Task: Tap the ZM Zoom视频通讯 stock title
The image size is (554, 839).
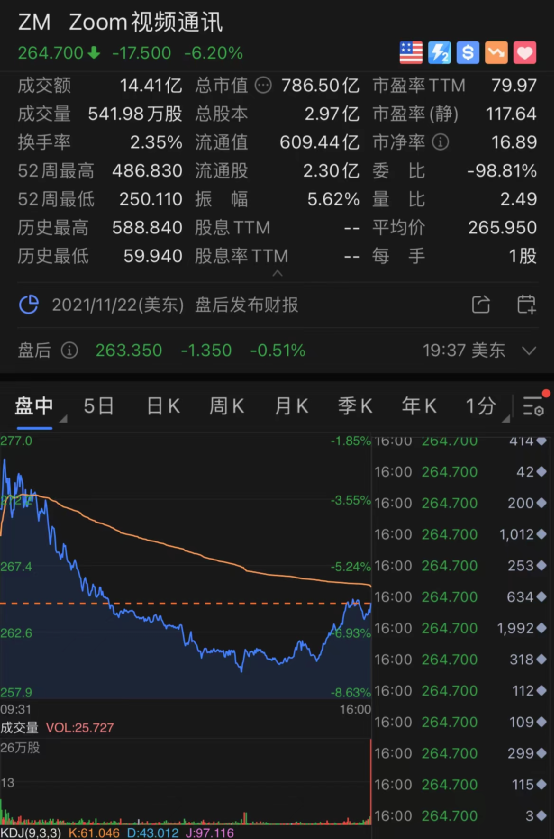Action: click(x=120, y=22)
